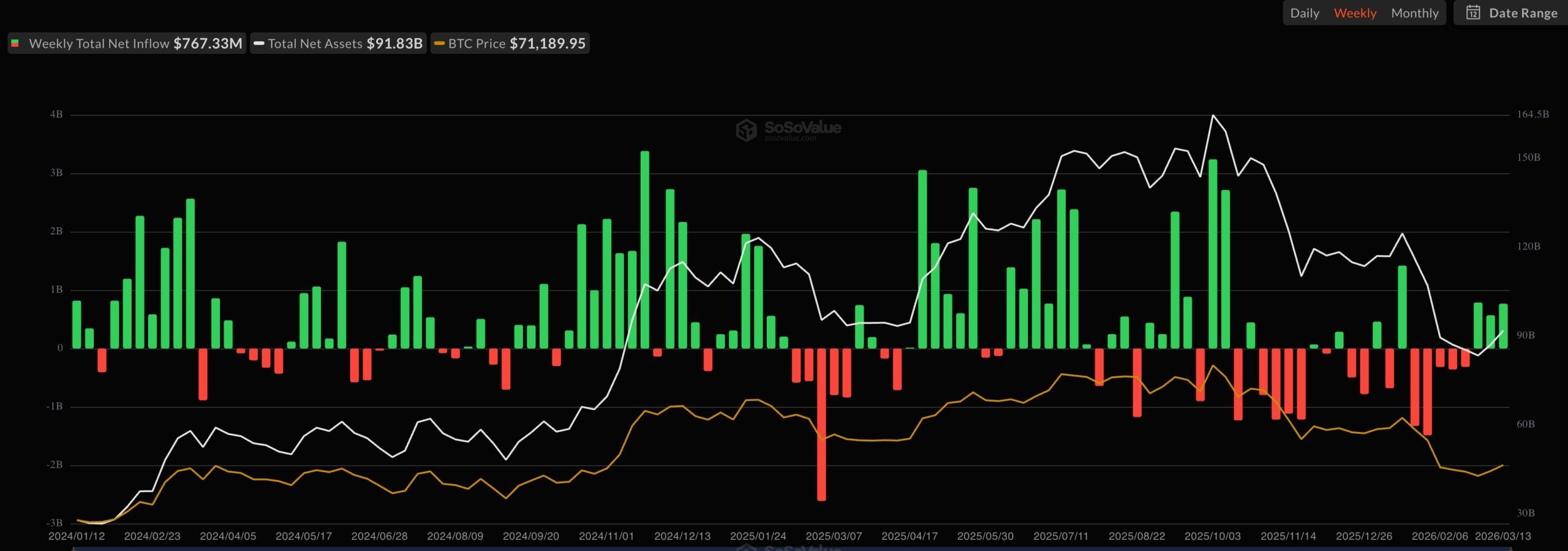Click the 2024/04/05 x-axis date label
The image size is (1568, 551).
point(228,536)
